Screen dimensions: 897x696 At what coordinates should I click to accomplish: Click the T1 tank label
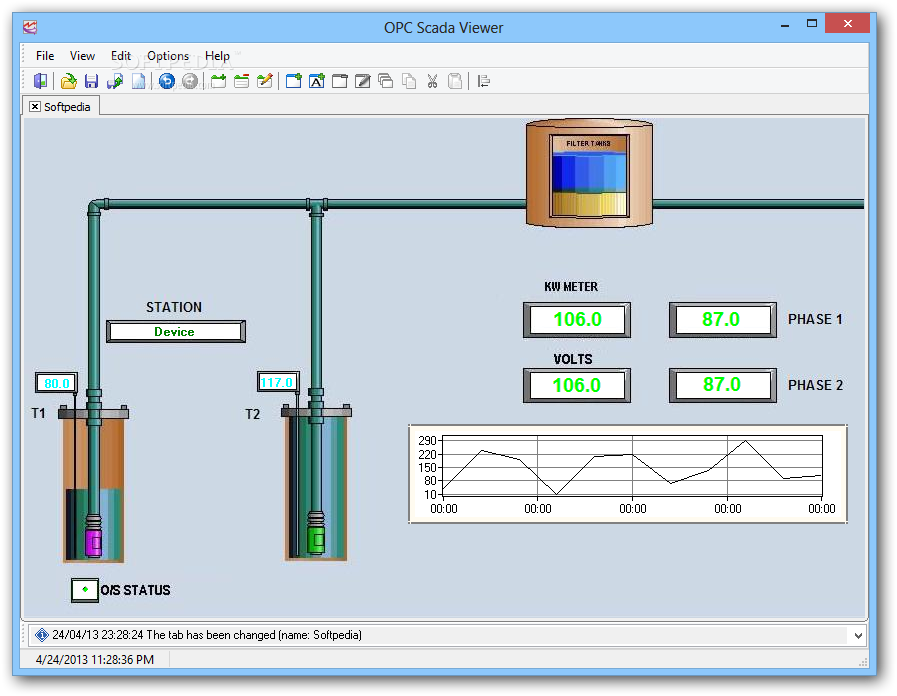click(x=38, y=413)
